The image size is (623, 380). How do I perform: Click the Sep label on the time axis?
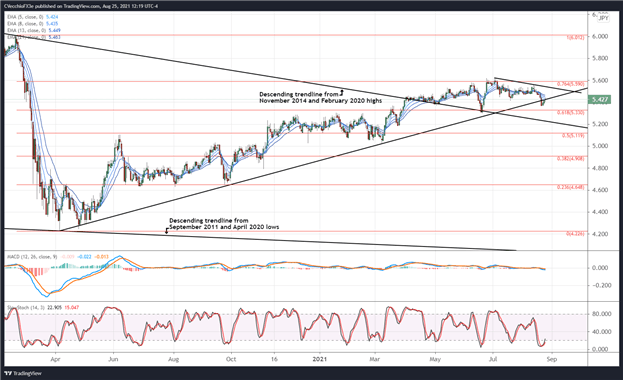(x=552, y=359)
